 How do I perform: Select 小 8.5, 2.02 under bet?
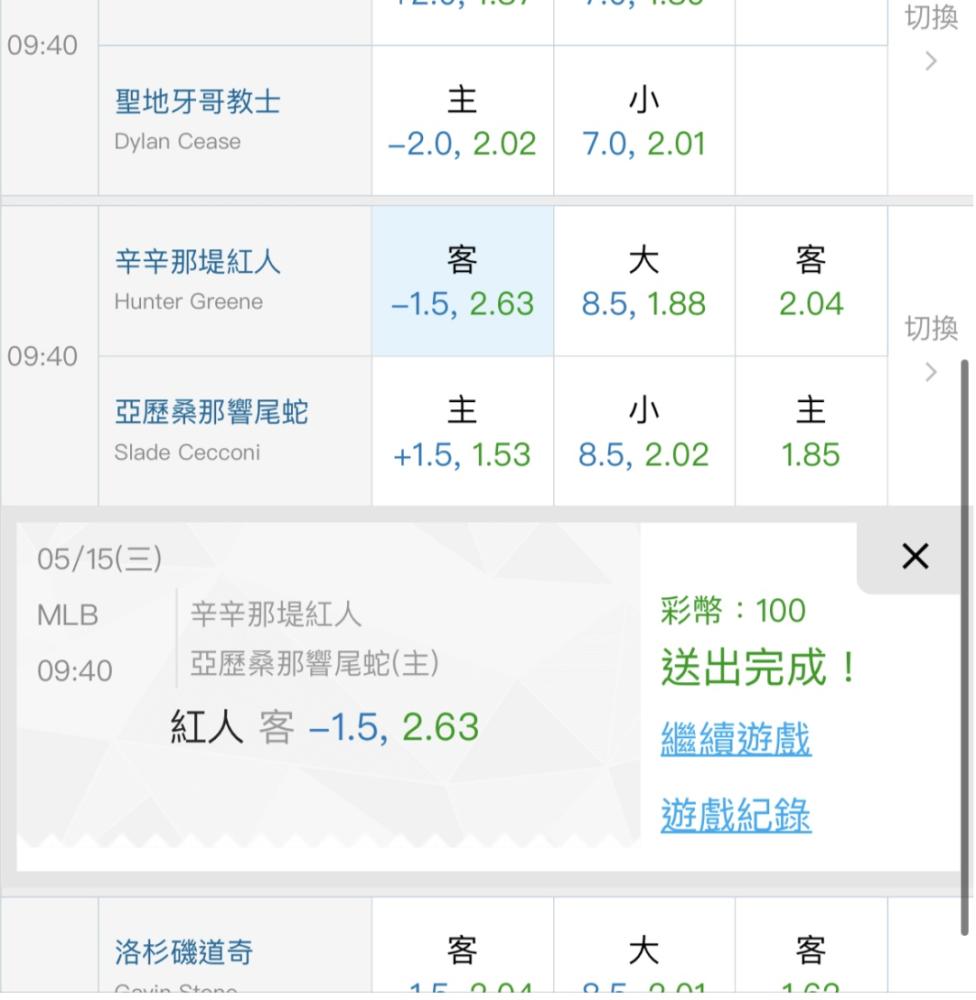tap(644, 432)
